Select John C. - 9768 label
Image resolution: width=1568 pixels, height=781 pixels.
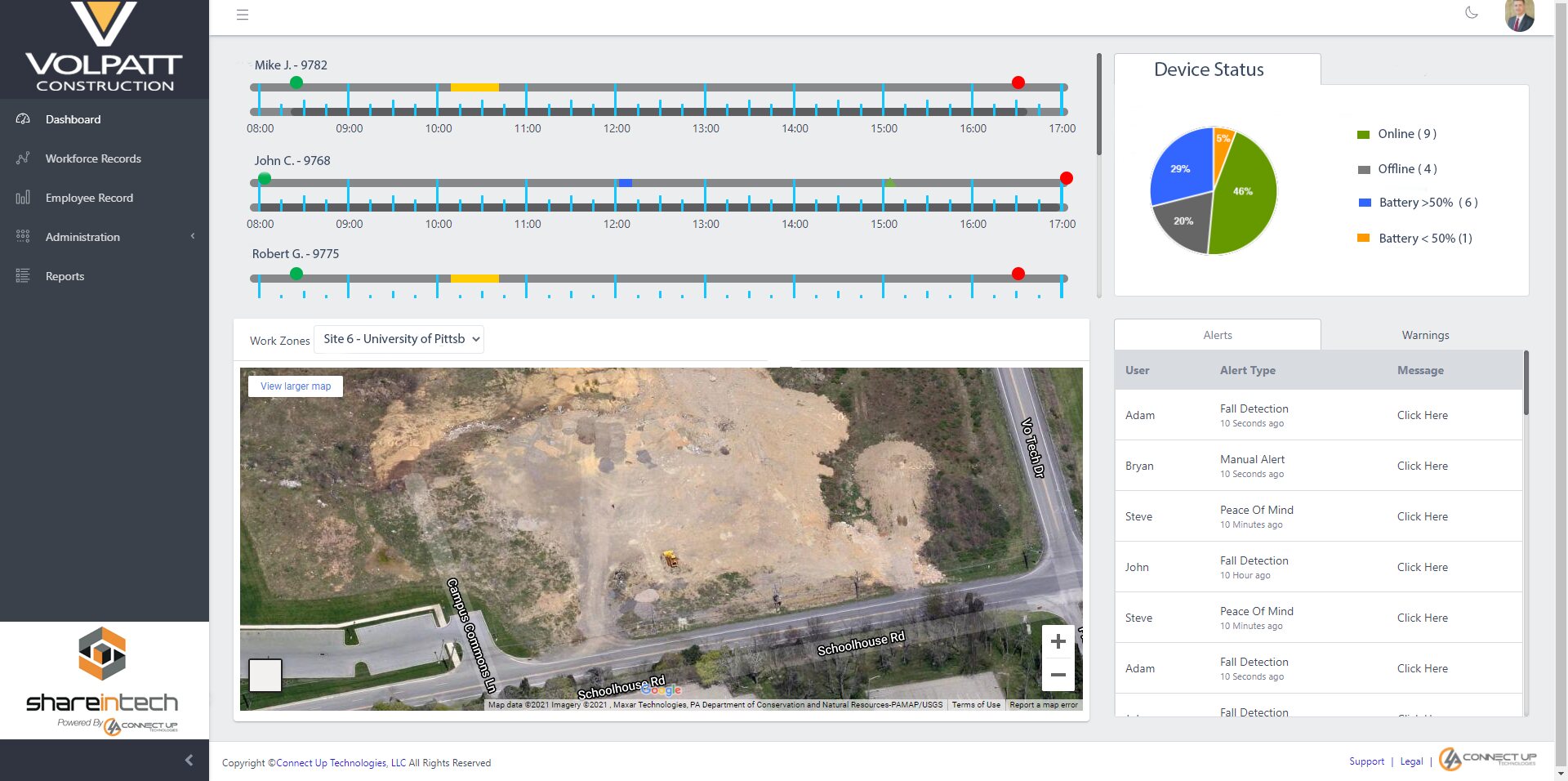292,161
